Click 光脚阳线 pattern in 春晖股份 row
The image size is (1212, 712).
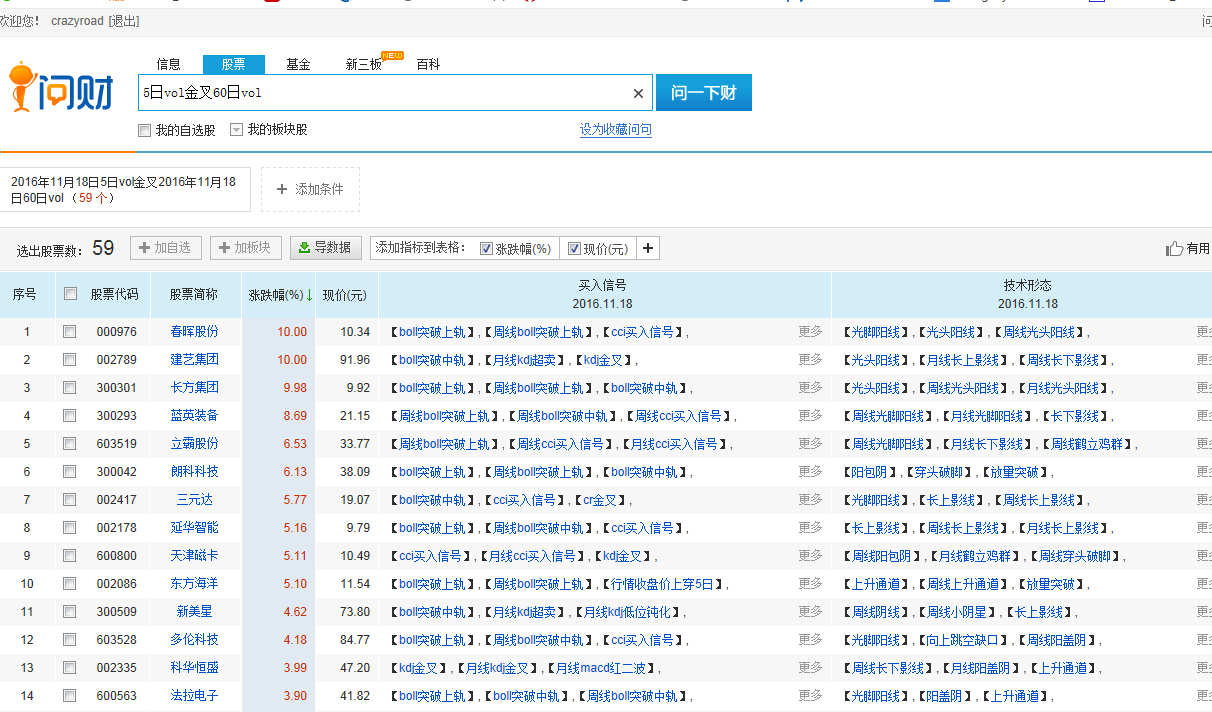[x=875, y=332]
